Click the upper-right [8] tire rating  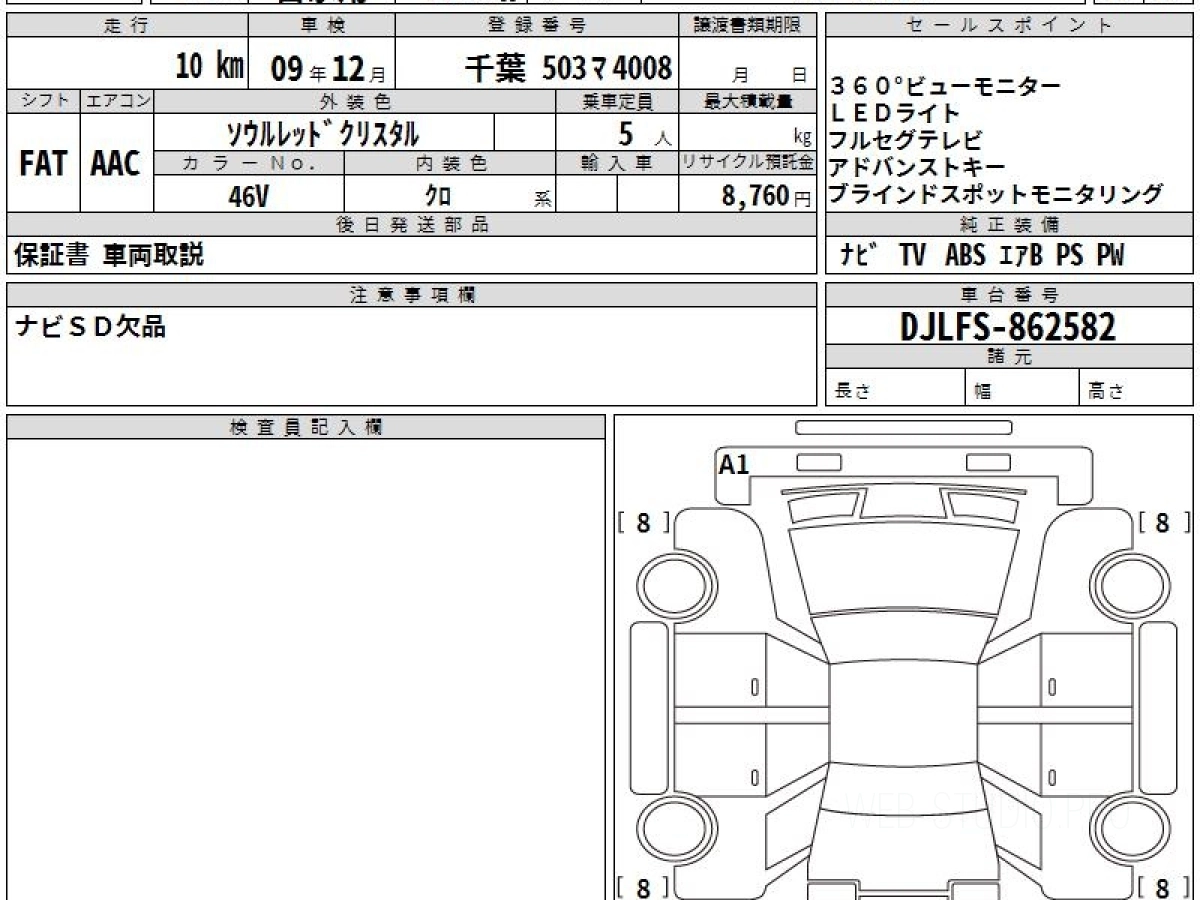pos(1161,522)
